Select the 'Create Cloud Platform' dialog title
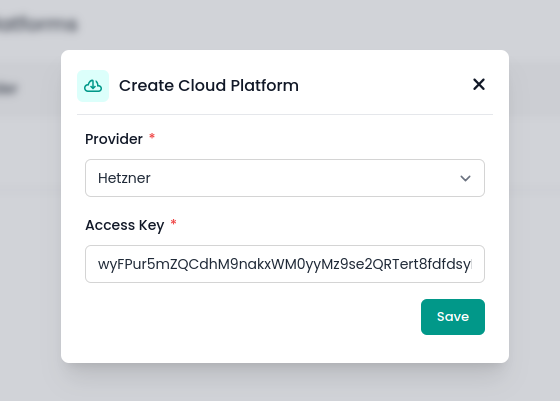Image resolution: width=560 pixels, height=401 pixels. tap(209, 85)
